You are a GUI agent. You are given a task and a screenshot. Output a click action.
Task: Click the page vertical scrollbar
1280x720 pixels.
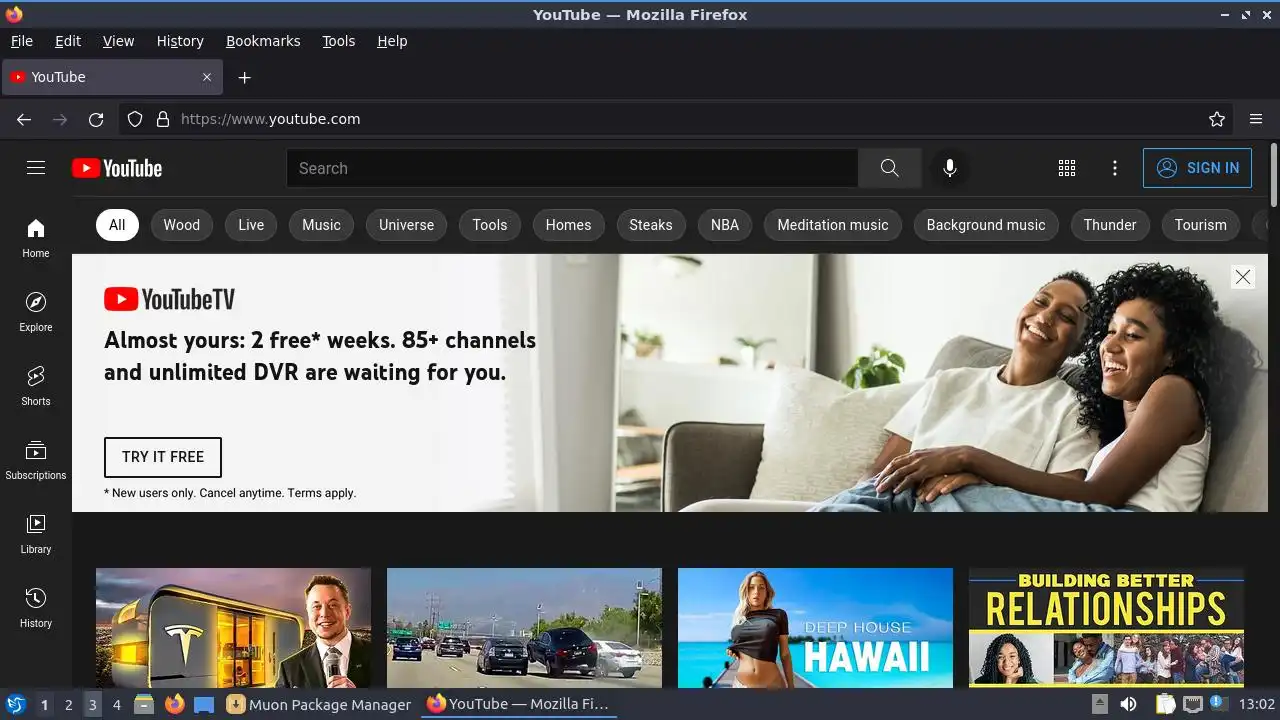(1273, 175)
